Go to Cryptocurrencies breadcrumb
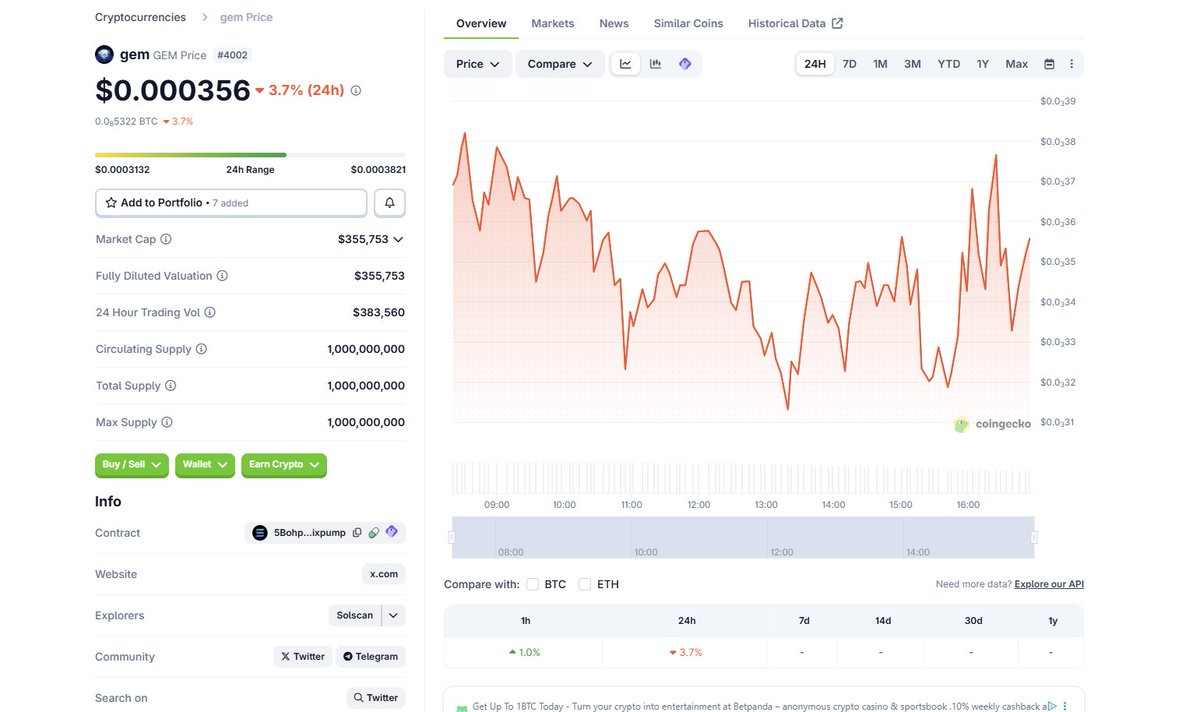The image size is (1200, 712). [140, 17]
